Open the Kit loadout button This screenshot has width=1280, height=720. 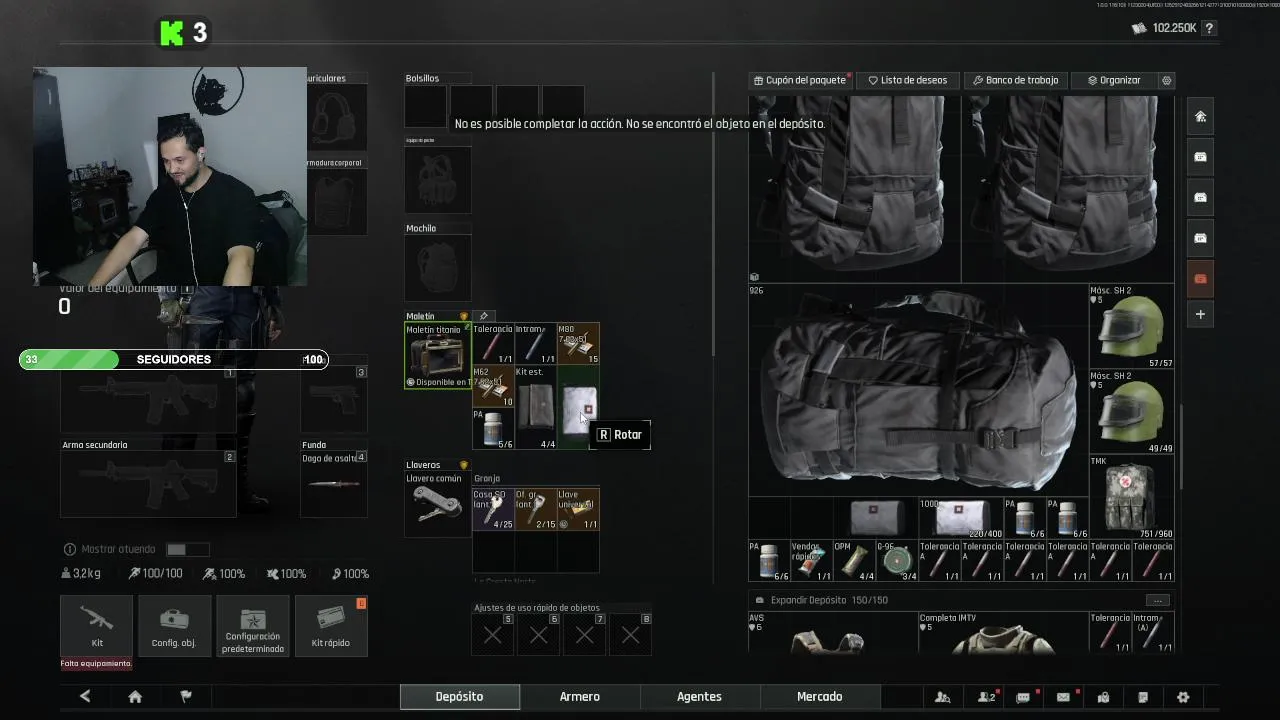point(96,626)
